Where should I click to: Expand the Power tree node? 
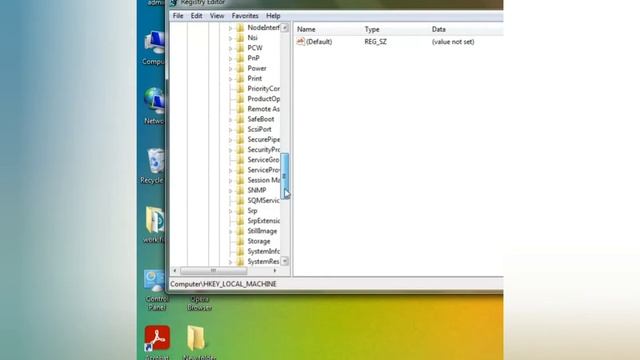tap(230, 69)
